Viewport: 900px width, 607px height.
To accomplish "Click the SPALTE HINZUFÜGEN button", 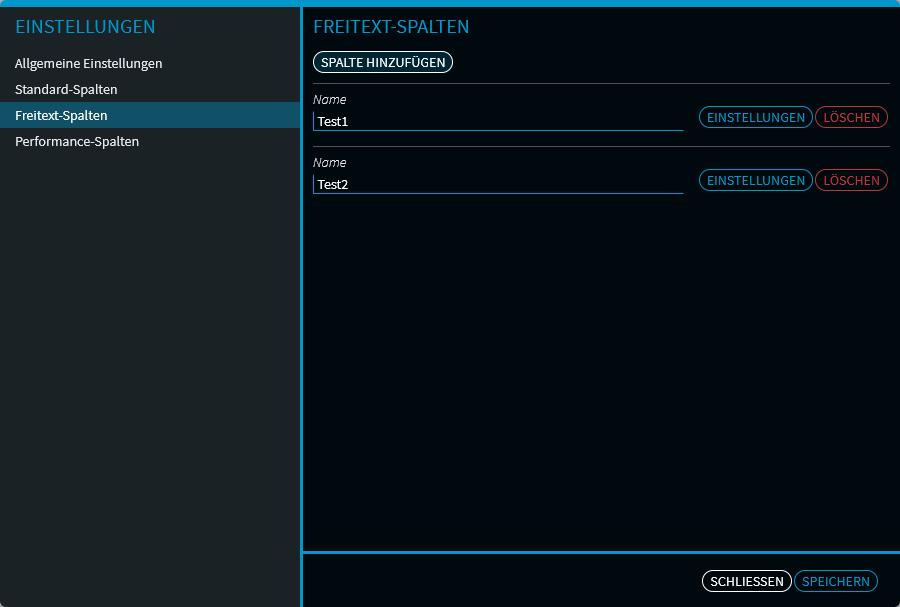I will 383,62.
